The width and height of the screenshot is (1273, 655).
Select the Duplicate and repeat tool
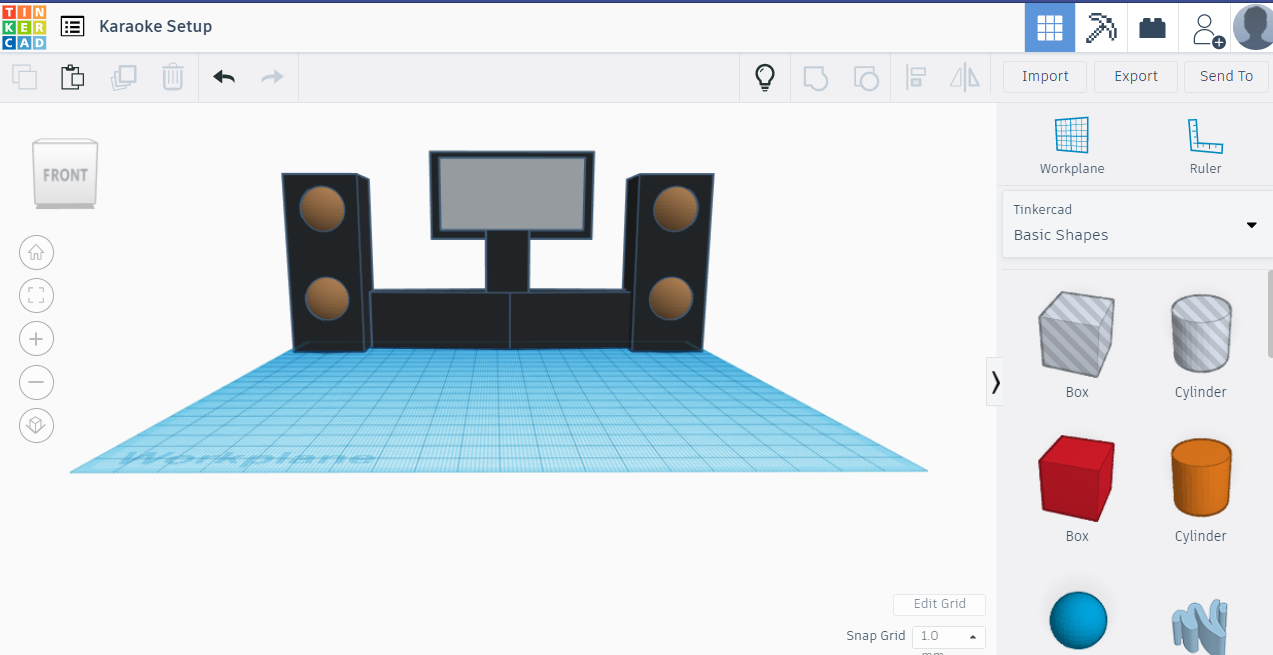click(124, 77)
